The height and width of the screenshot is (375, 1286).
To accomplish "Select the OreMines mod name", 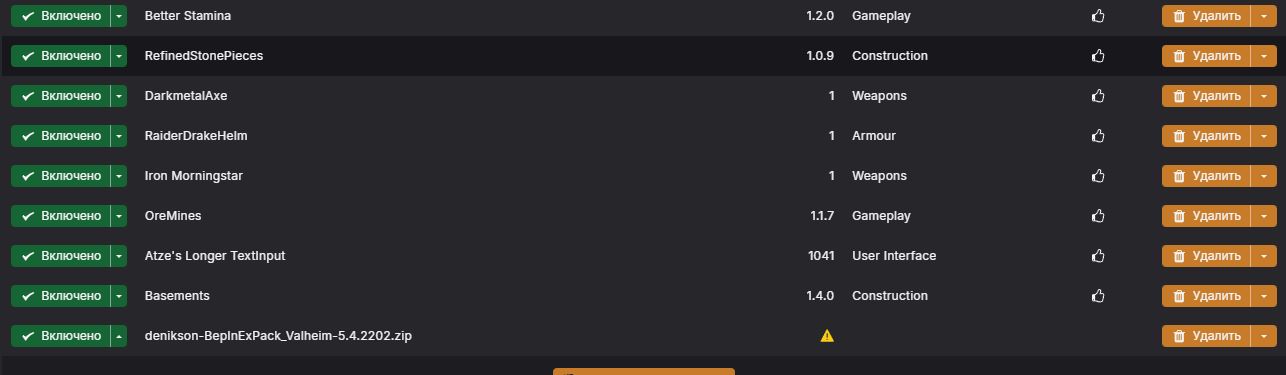I will (173, 216).
